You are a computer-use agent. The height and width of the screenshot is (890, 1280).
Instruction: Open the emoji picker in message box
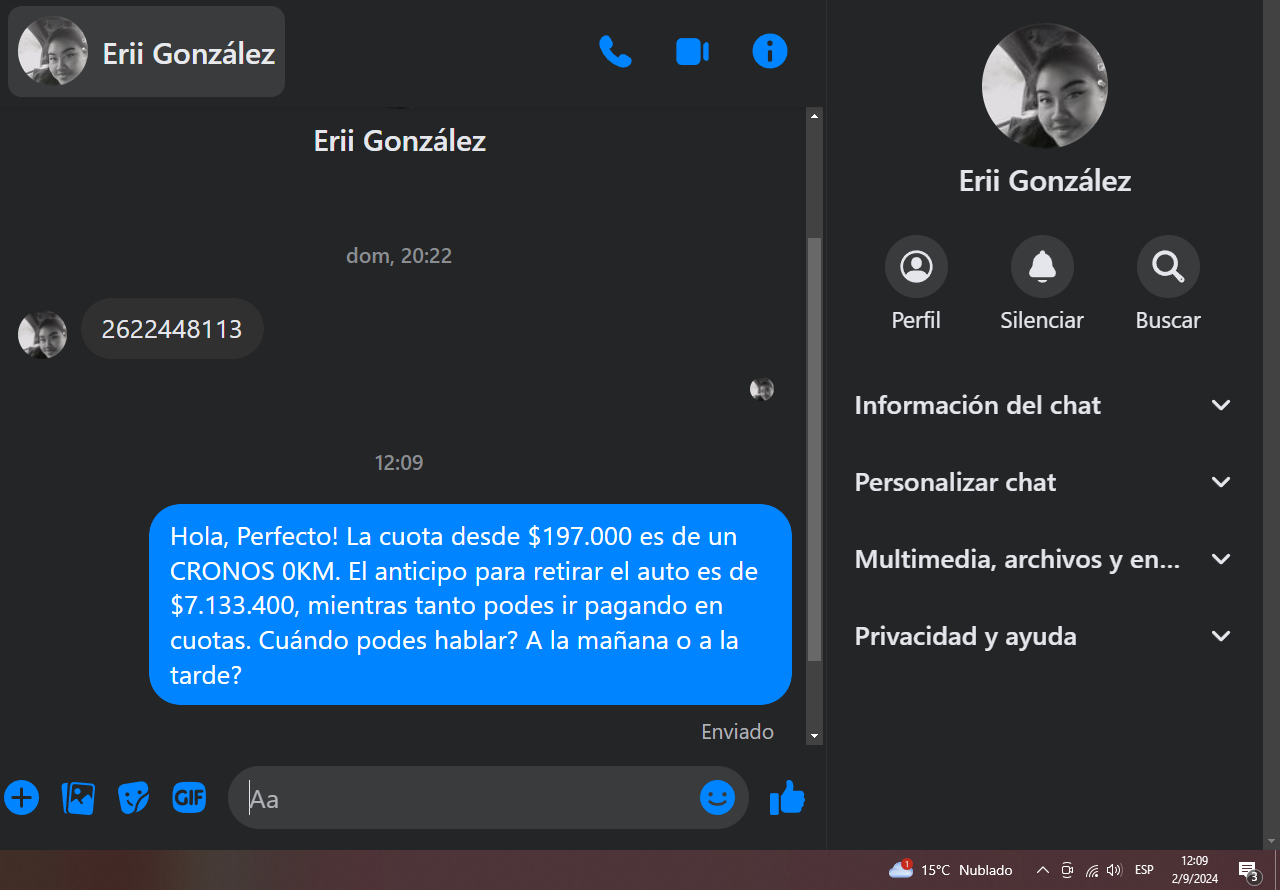click(717, 797)
